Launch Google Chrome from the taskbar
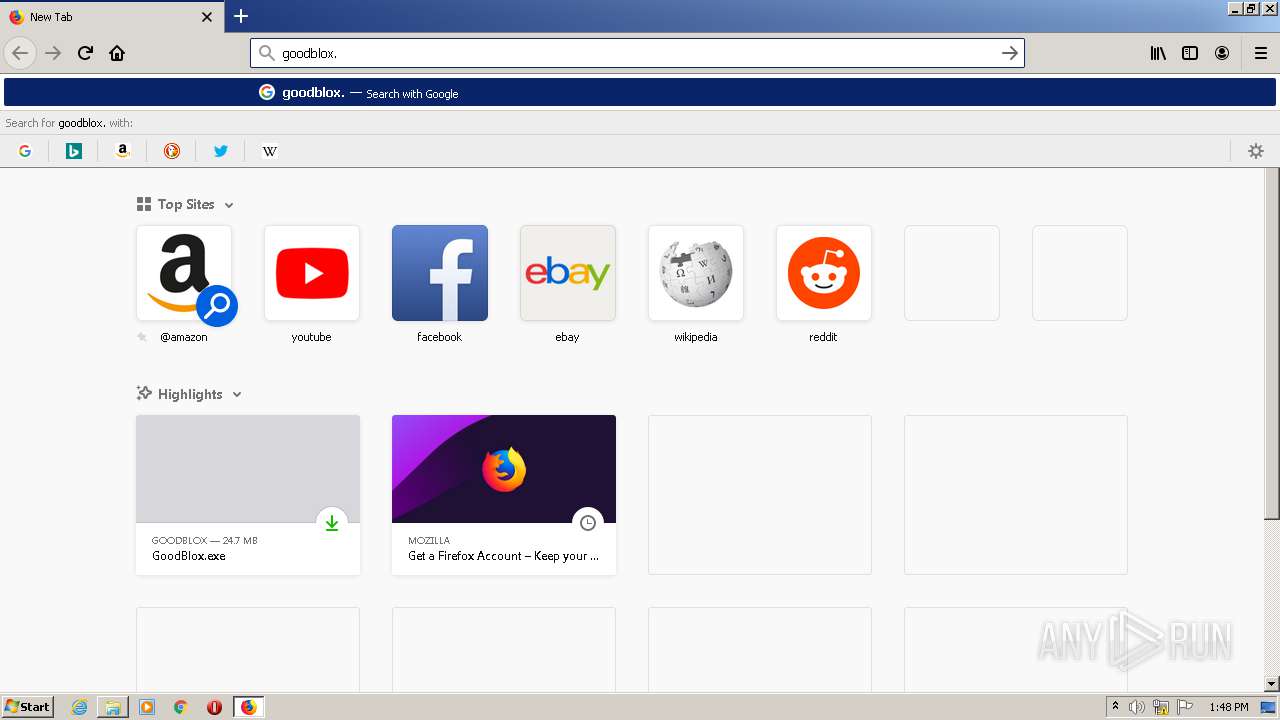 coord(181,707)
